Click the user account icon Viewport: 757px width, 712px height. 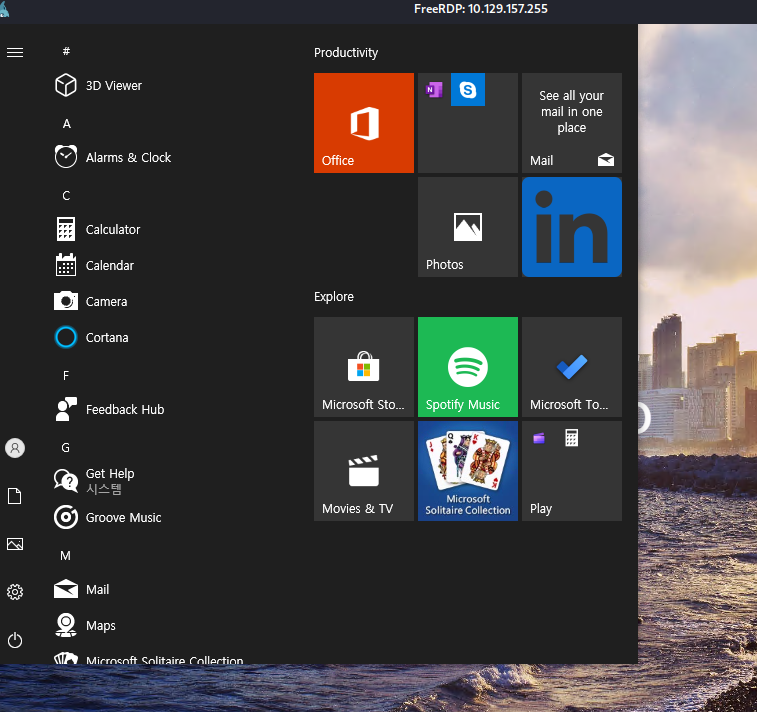(x=15, y=448)
